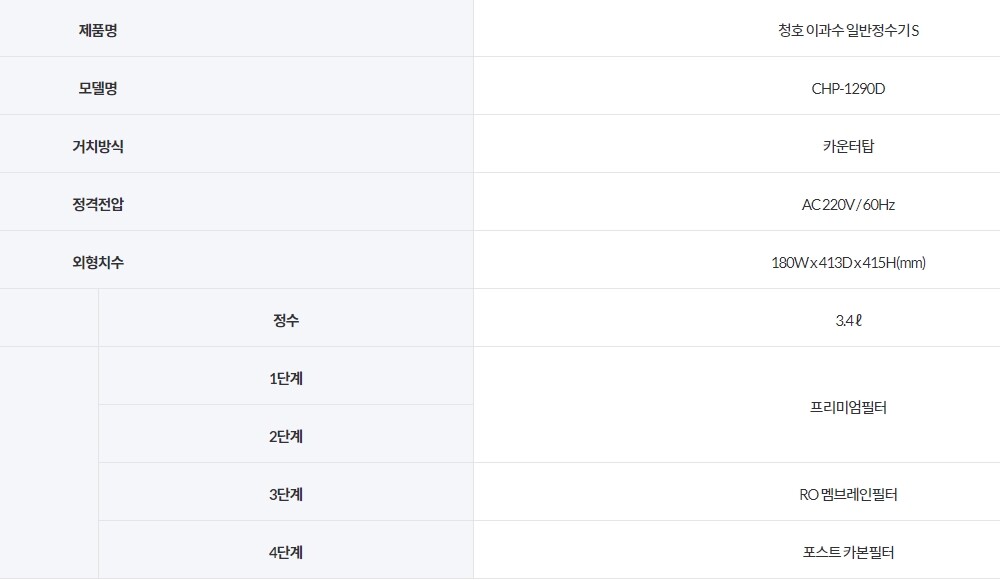Select the 외형치수 label cell
The height and width of the screenshot is (580, 1000).
98,263
